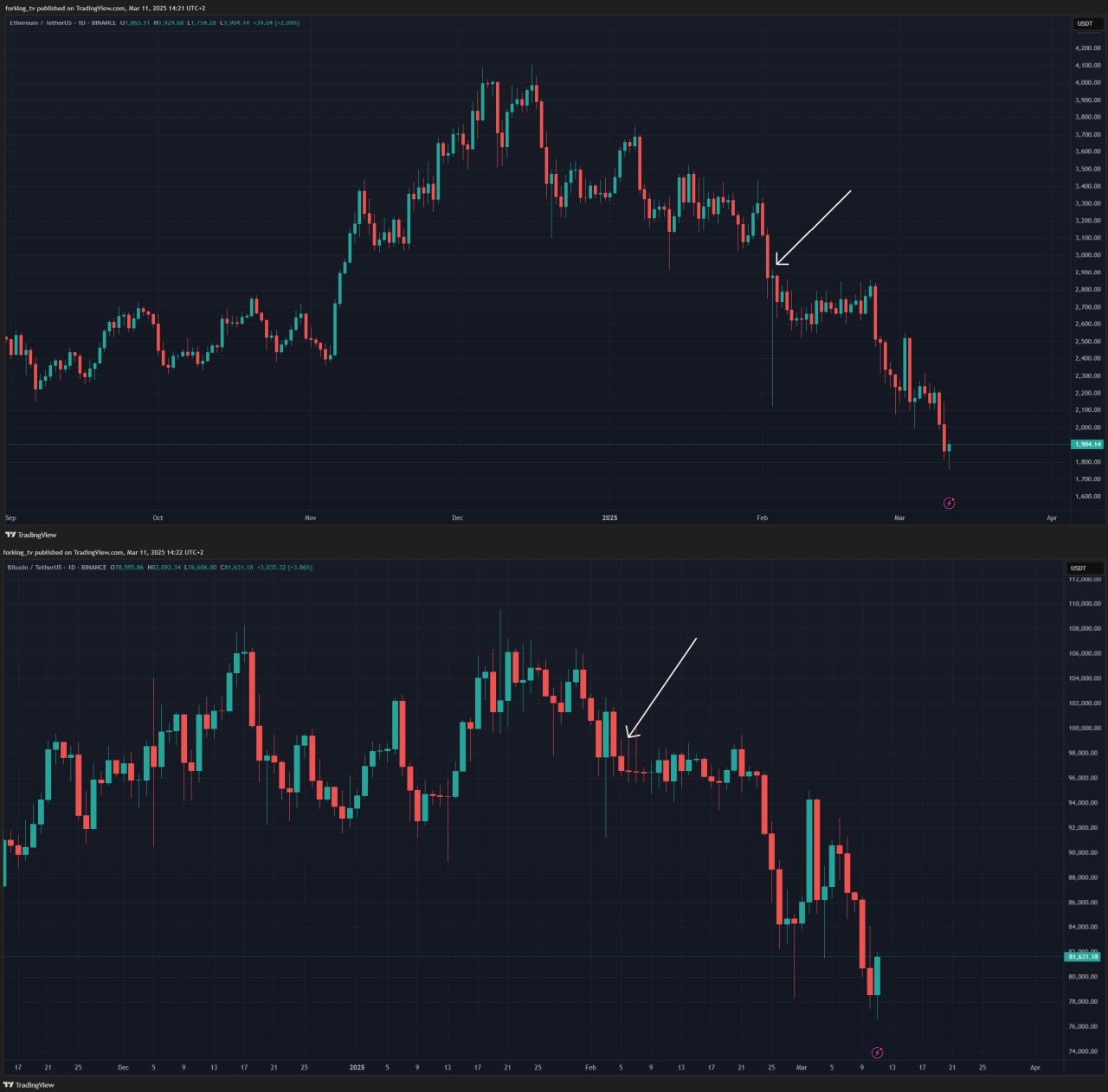
Task: Click the Feb label on Bitcoin time axis
Action: point(590,1068)
